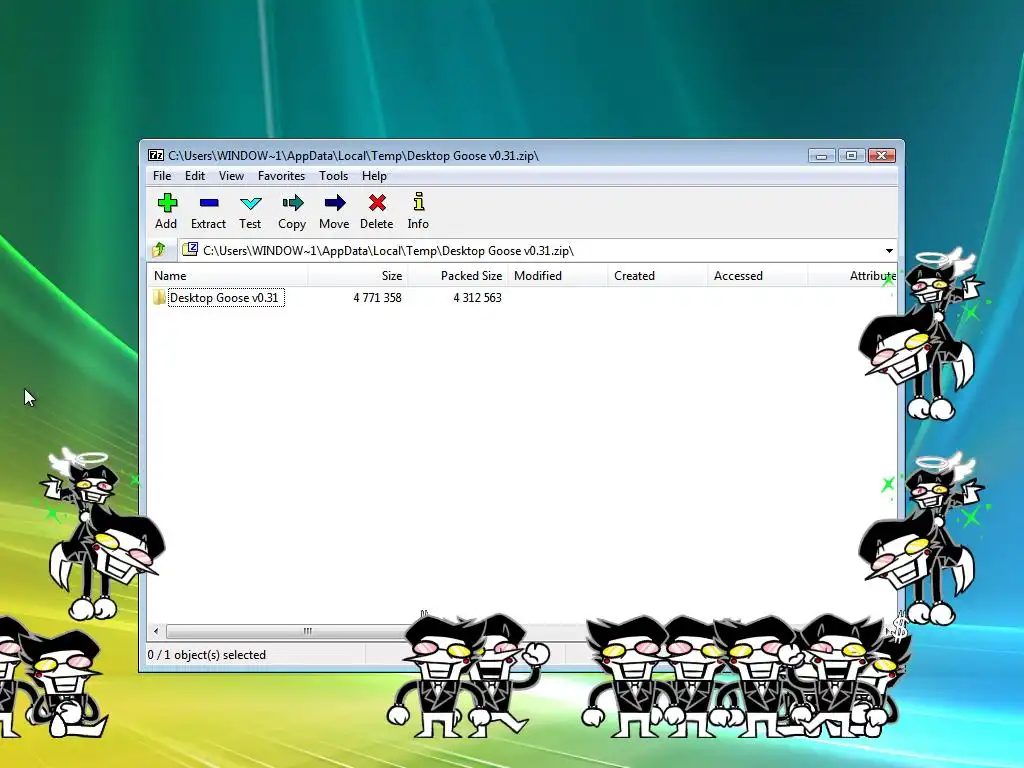Click the size value 4 771 358
This screenshot has height=768, width=1024.
(x=377, y=298)
